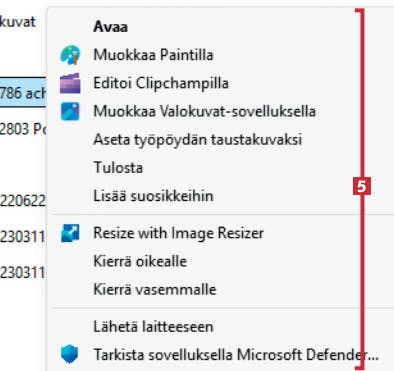Select the highlighted file starting with 786

[23, 92]
